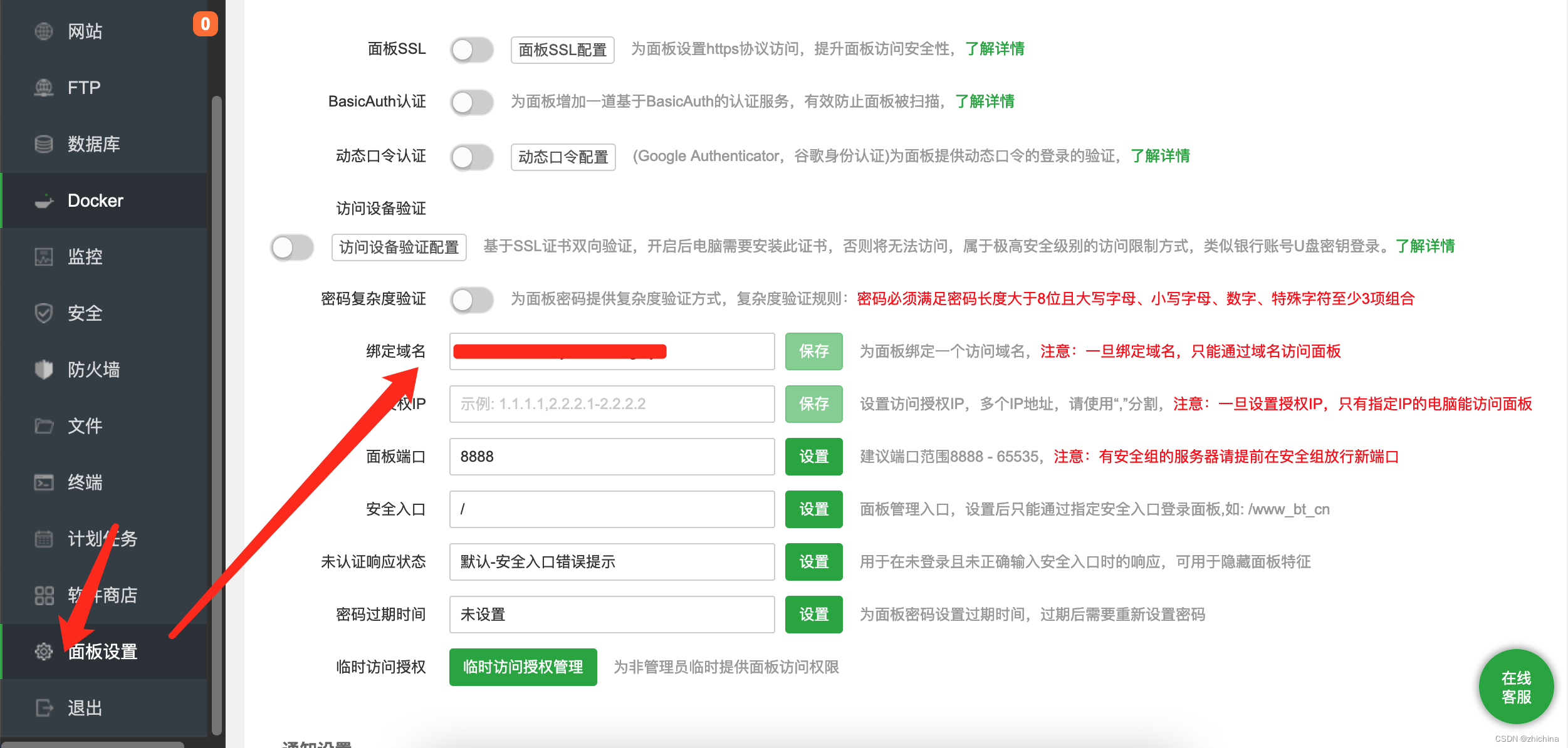Click the database icon beside 数据库
The width and height of the screenshot is (1568, 748).
43,144
